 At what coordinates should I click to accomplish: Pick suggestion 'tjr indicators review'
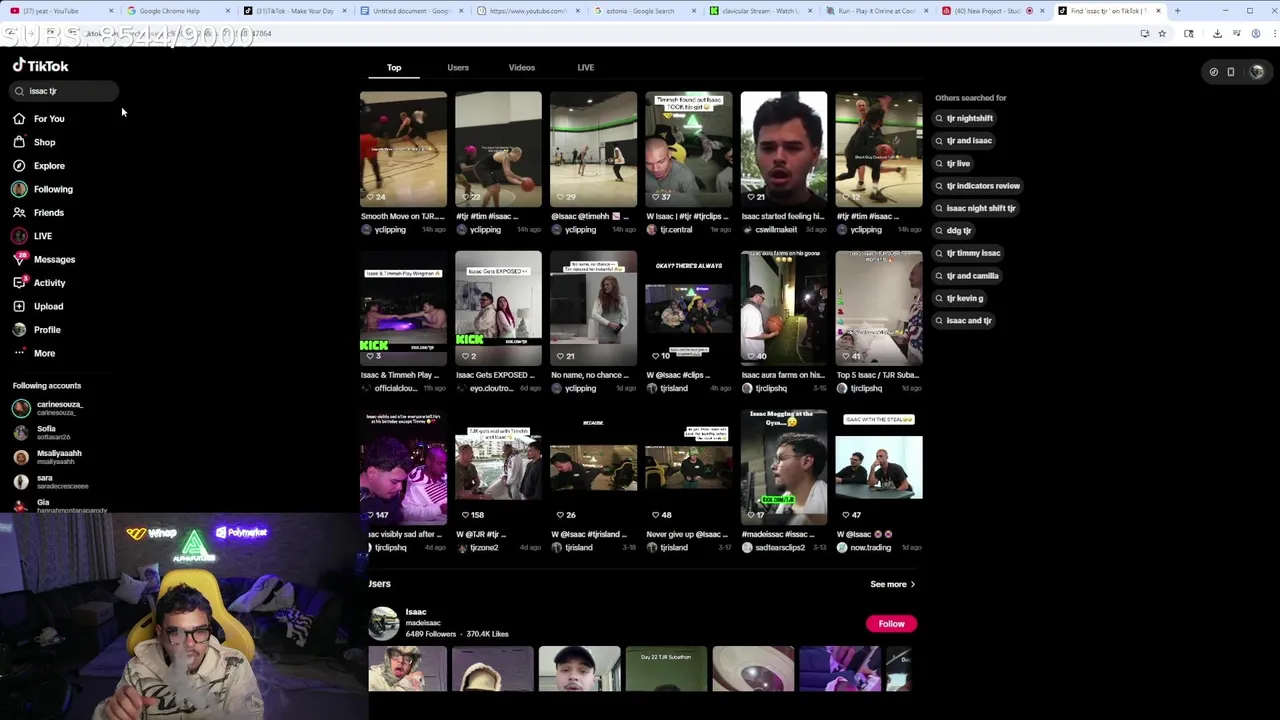[977, 186]
